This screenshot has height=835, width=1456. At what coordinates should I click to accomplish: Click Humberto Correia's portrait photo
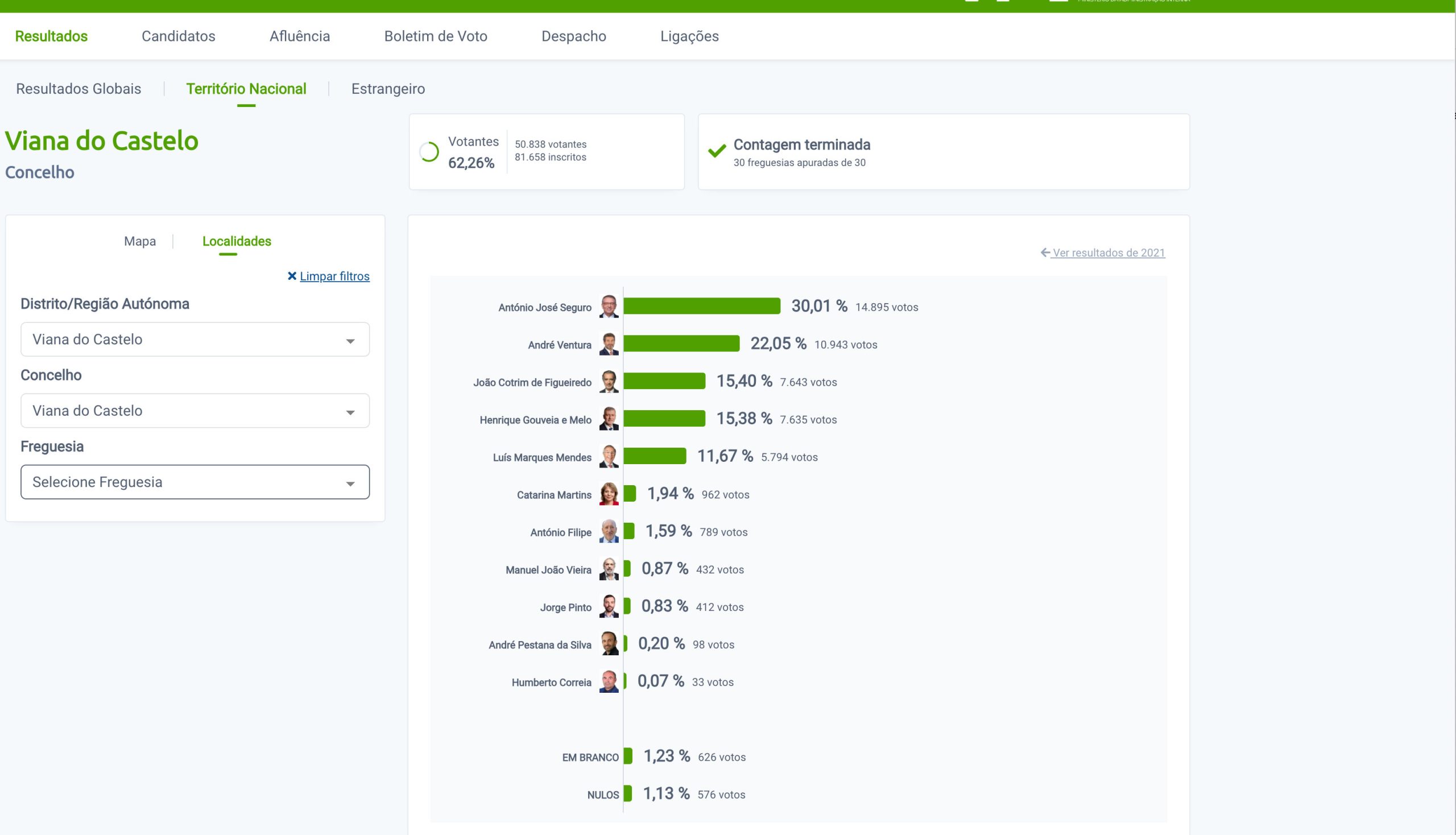click(x=609, y=682)
